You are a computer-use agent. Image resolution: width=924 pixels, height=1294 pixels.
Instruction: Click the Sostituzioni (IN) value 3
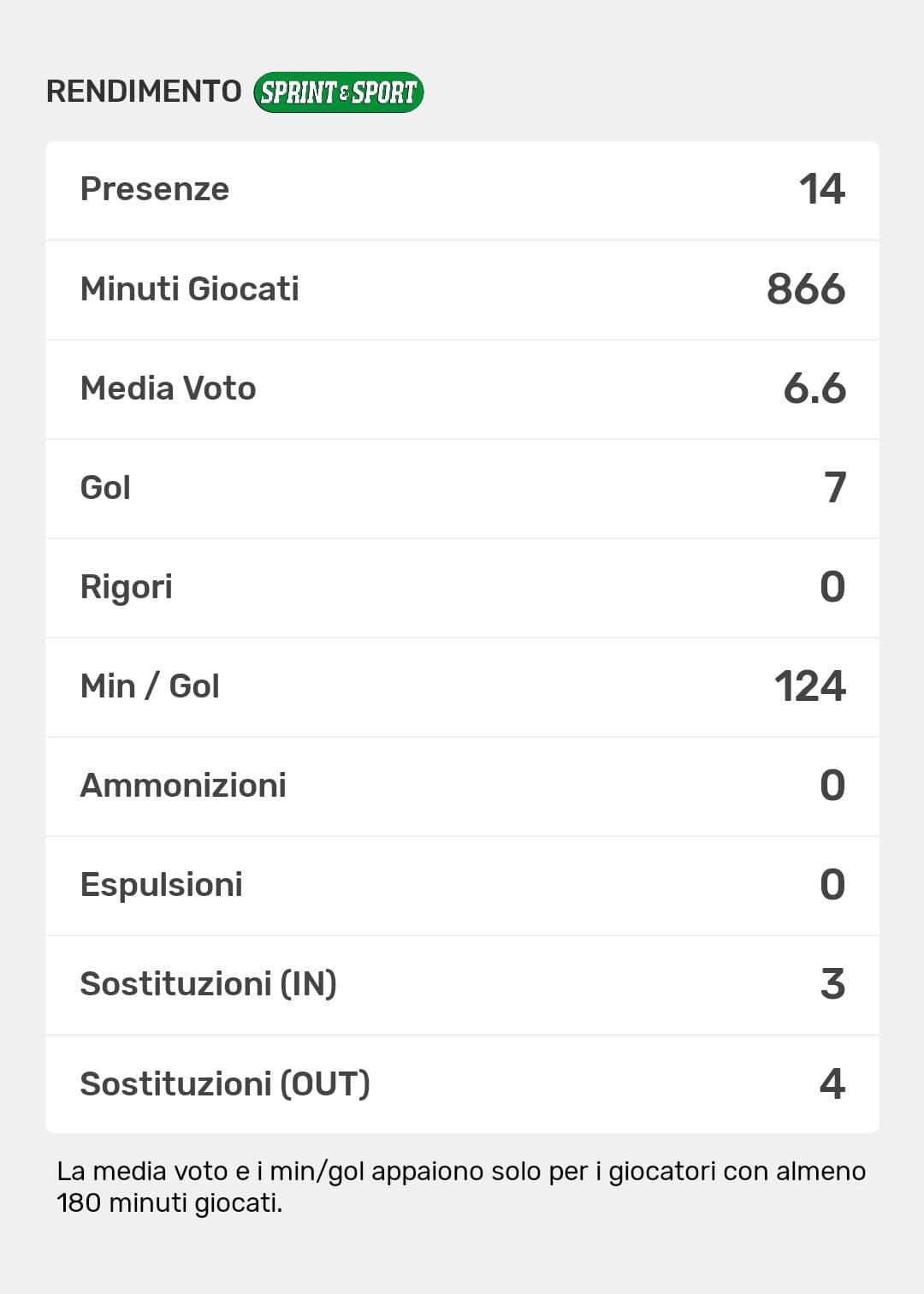832,984
